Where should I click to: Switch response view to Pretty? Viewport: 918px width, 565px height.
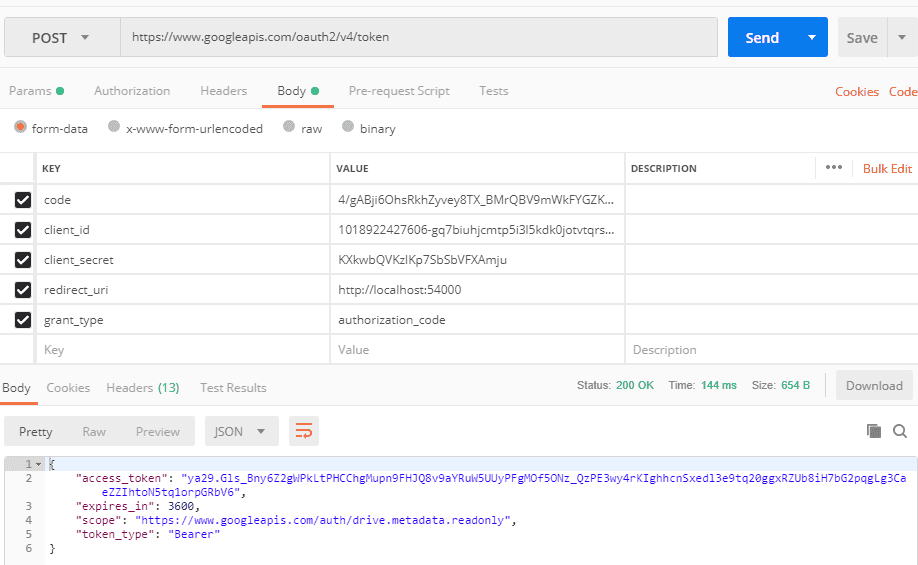point(35,432)
